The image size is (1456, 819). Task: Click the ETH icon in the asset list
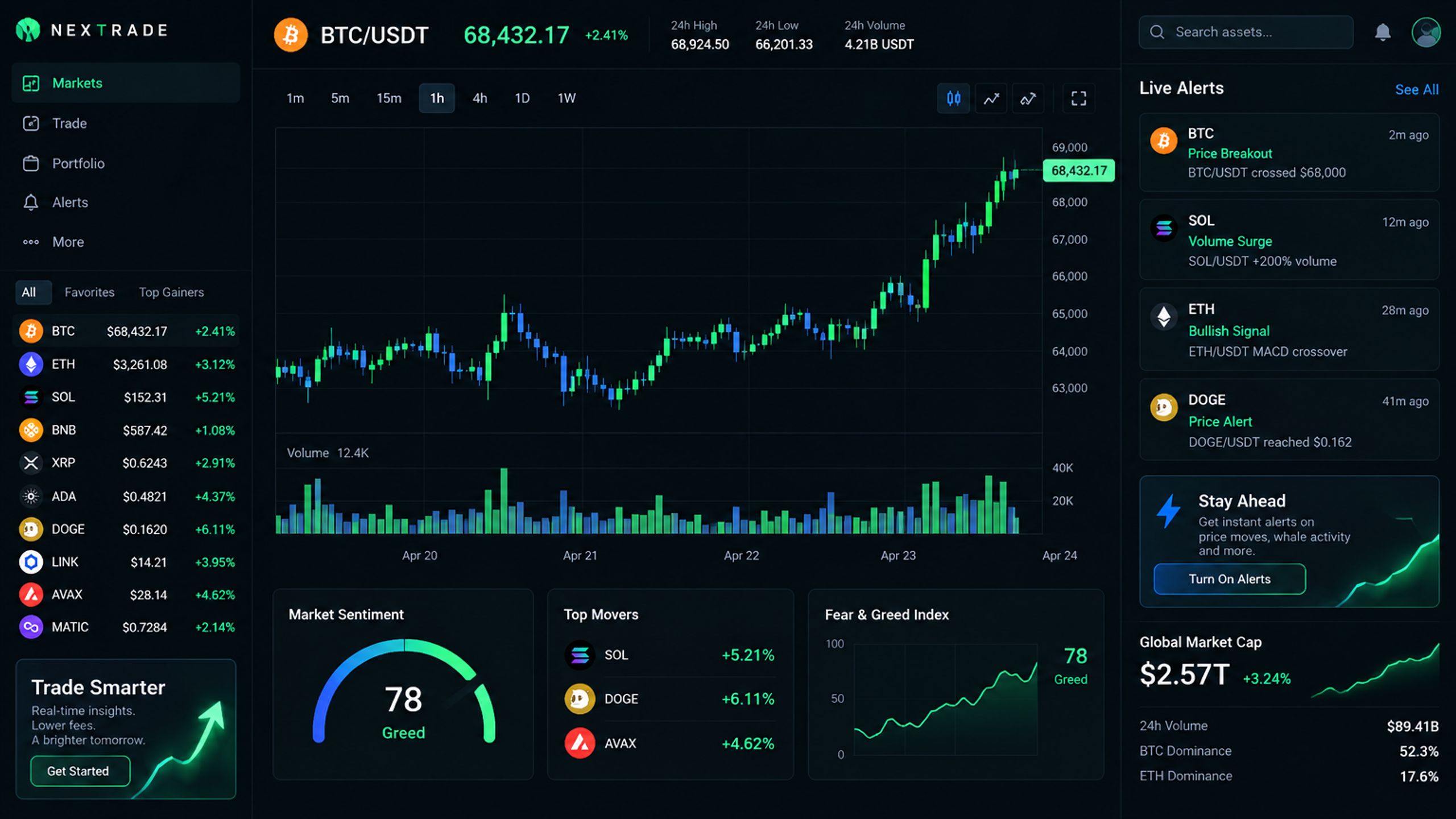tap(31, 364)
